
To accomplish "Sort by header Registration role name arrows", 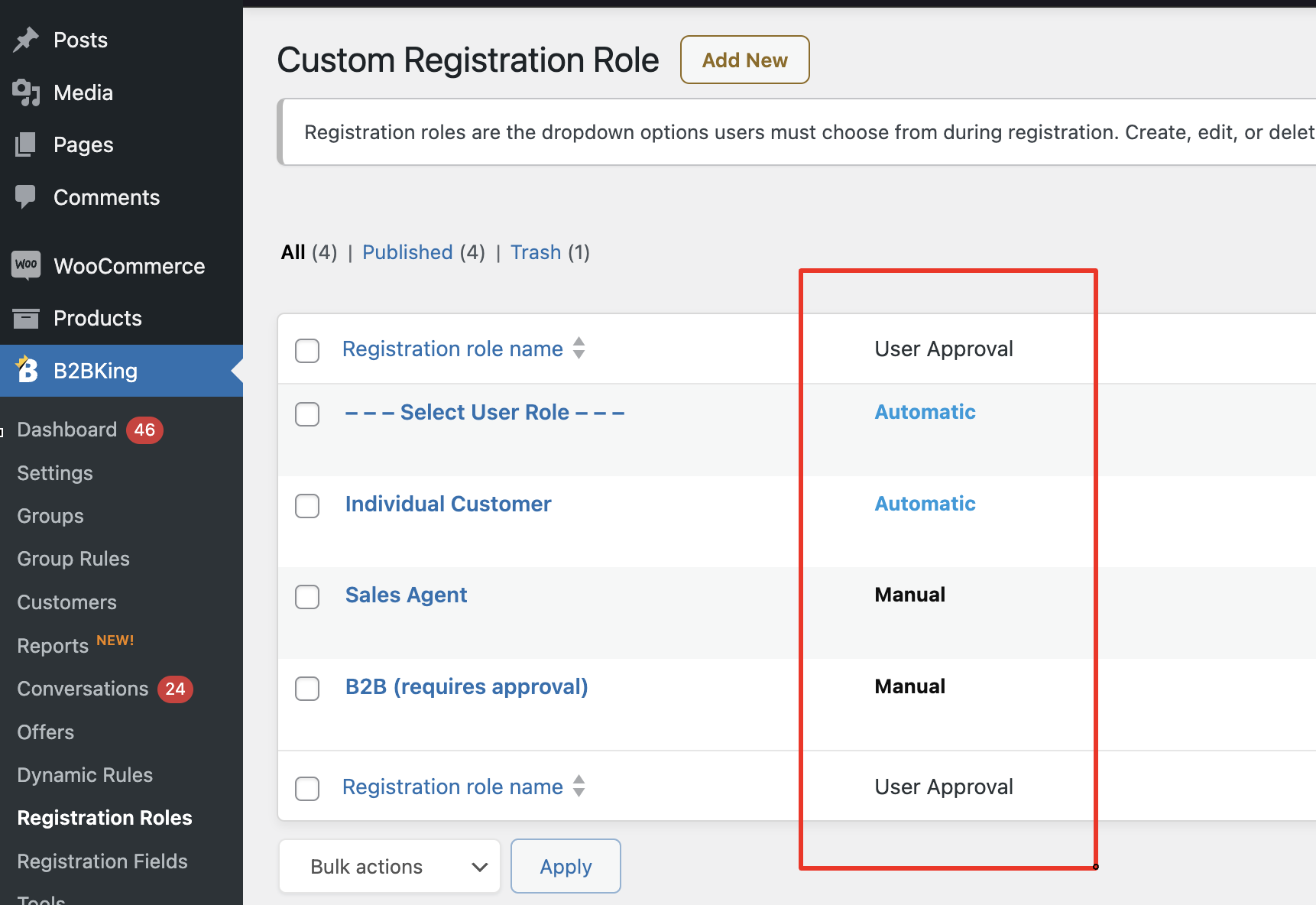I will 579,349.
